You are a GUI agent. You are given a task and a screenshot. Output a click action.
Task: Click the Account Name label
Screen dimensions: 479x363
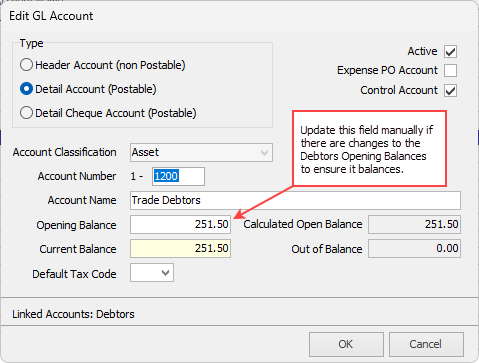pos(82,200)
